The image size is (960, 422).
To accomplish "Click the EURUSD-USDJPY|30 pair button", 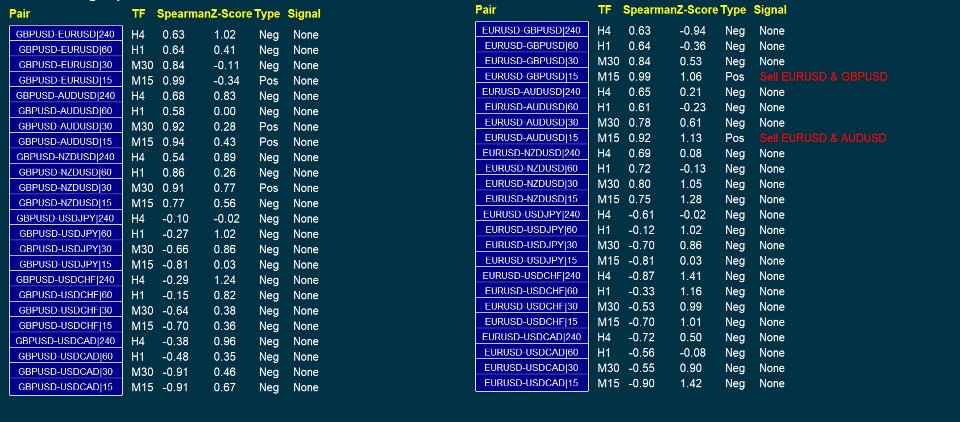I will click(x=531, y=245).
